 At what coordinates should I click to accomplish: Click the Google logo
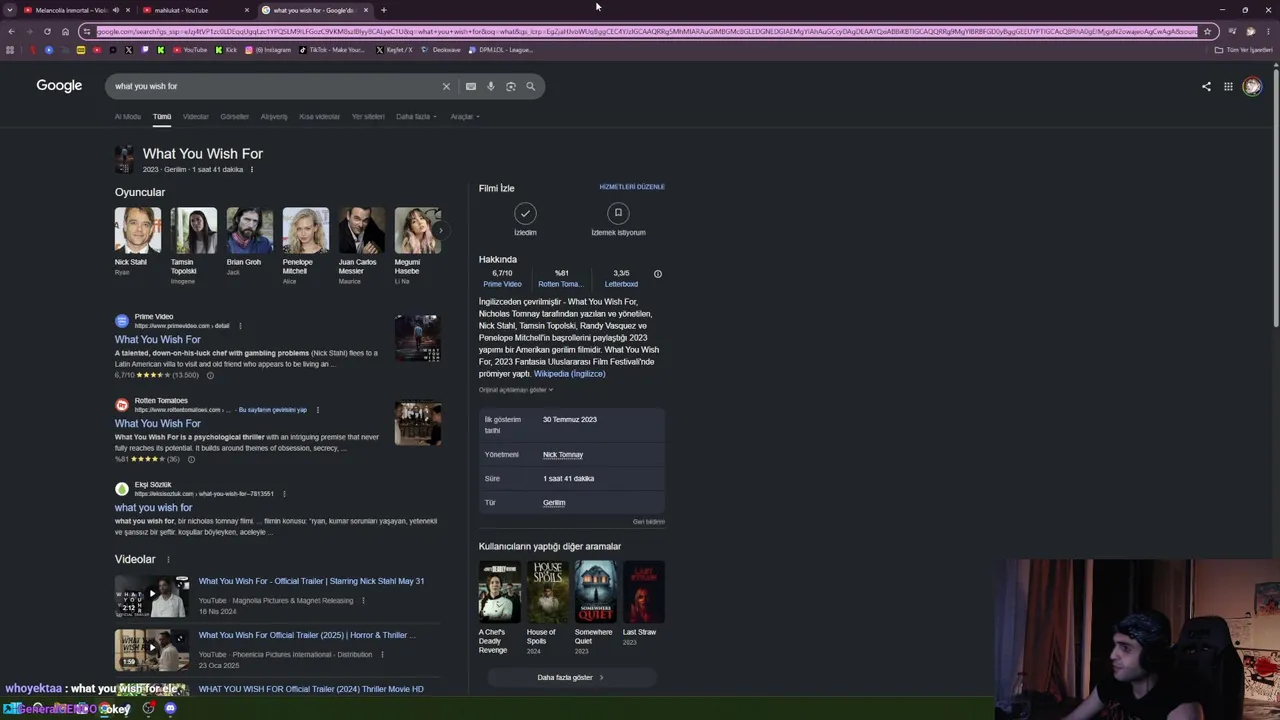click(59, 86)
